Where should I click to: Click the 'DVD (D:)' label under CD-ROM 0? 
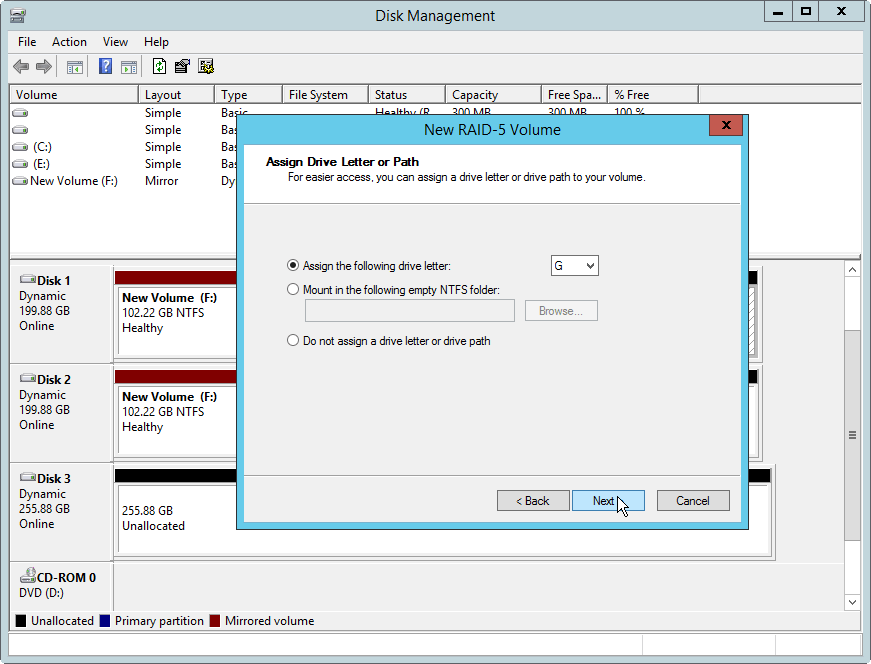[x=41, y=593]
